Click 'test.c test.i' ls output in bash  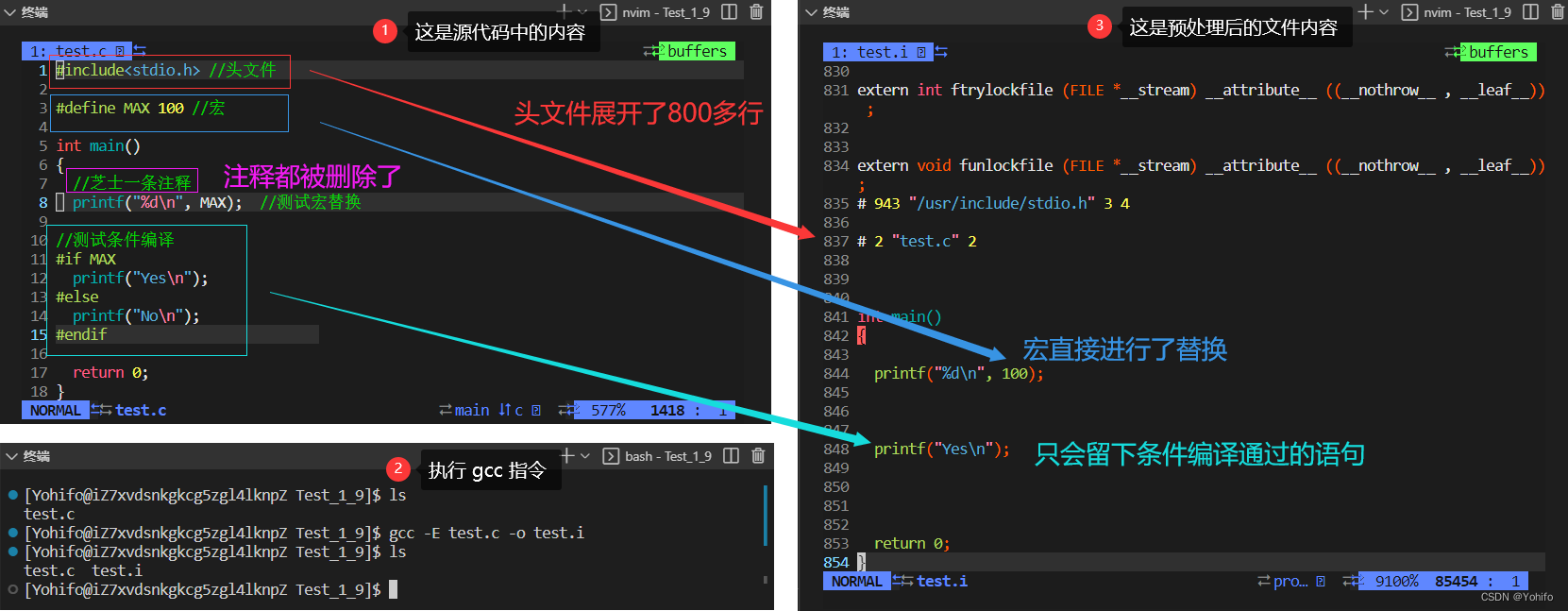(83, 570)
